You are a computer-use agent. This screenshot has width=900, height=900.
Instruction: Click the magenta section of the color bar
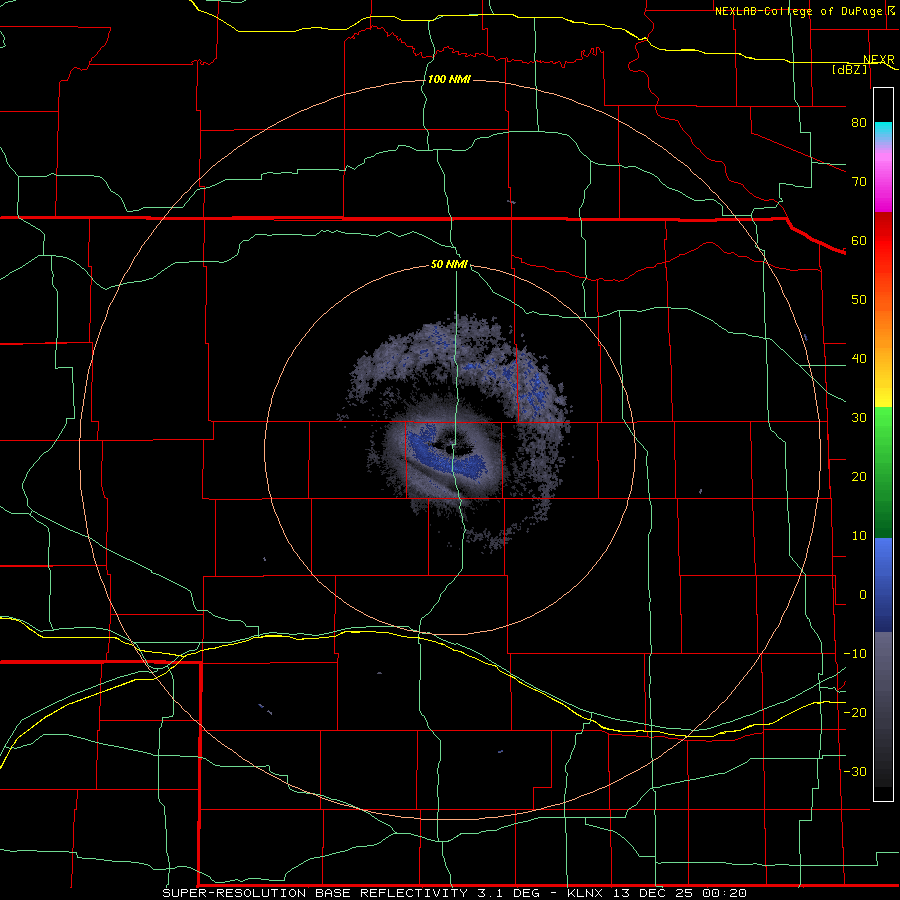(883, 184)
